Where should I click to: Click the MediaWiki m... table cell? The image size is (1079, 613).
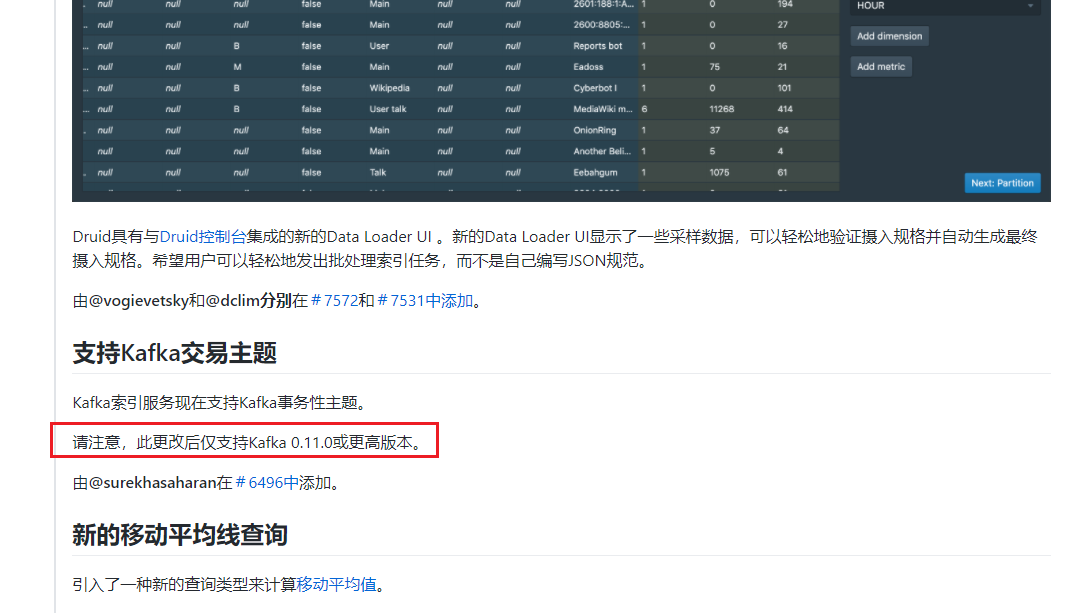click(602, 109)
